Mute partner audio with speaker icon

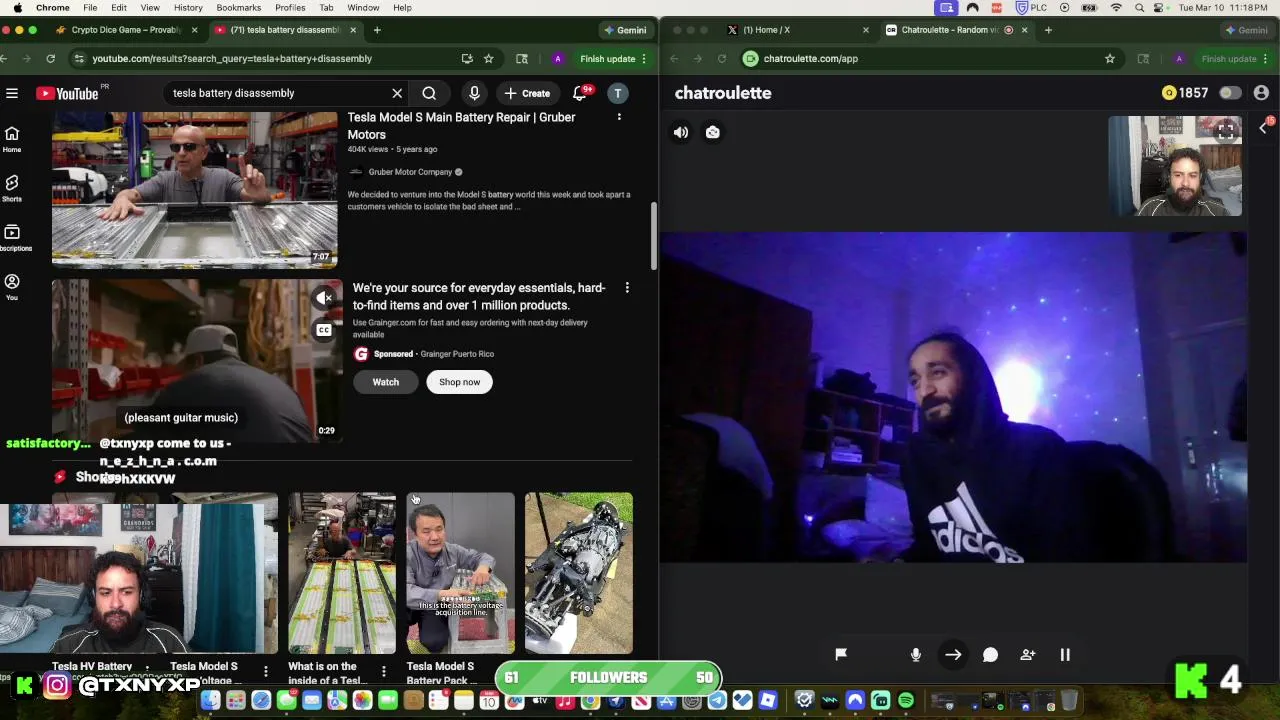tap(681, 132)
